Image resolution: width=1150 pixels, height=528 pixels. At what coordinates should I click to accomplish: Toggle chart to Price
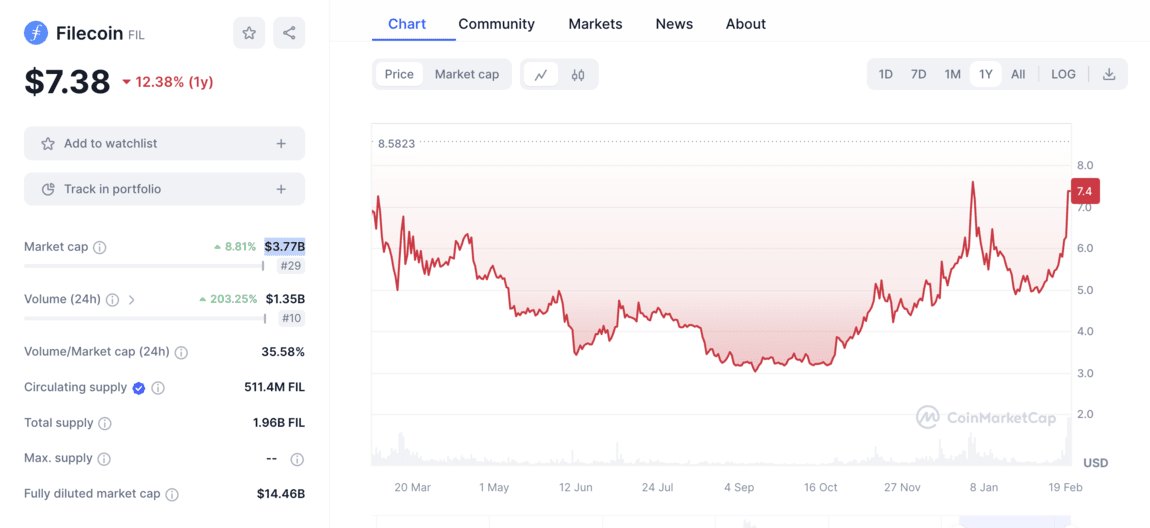pyautogui.click(x=399, y=74)
